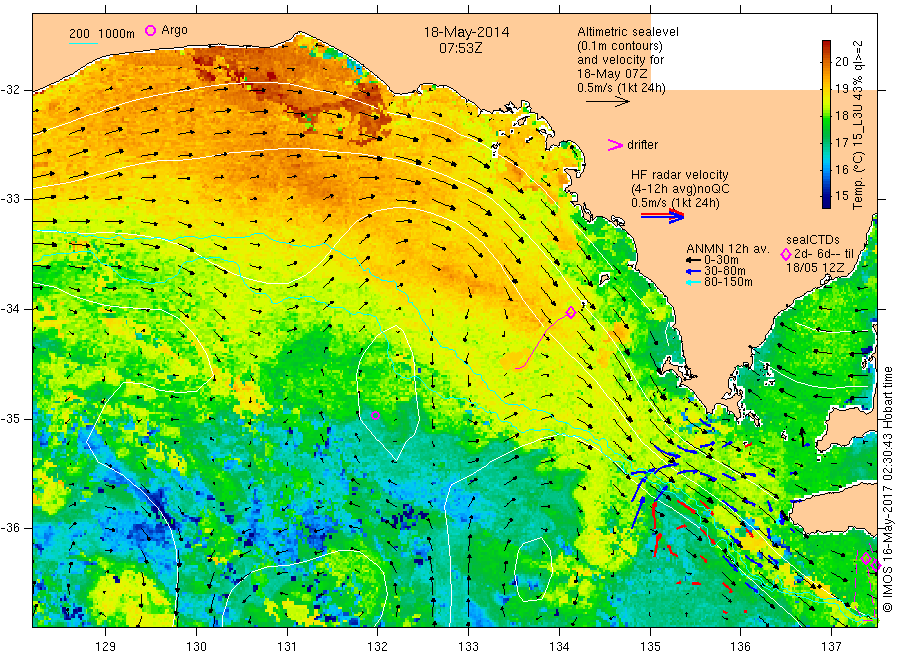The image size is (900, 660).
Task: Click the color bar near 15°C
Action: point(827,196)
